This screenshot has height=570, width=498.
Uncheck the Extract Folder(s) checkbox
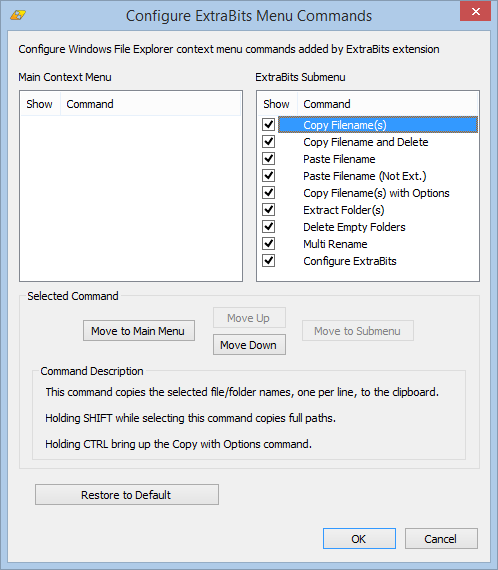pos(268,210)
